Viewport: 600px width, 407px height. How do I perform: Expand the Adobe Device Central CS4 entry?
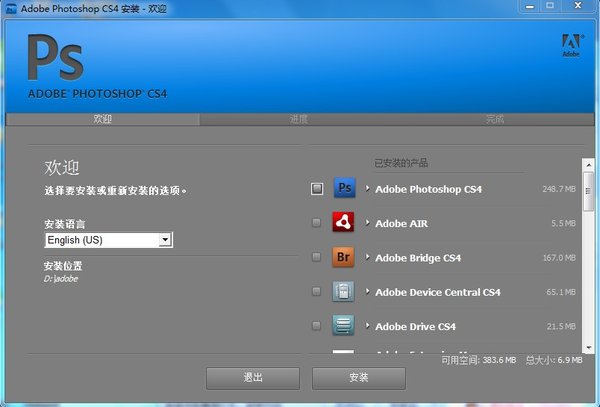click(x=367, y=291)
